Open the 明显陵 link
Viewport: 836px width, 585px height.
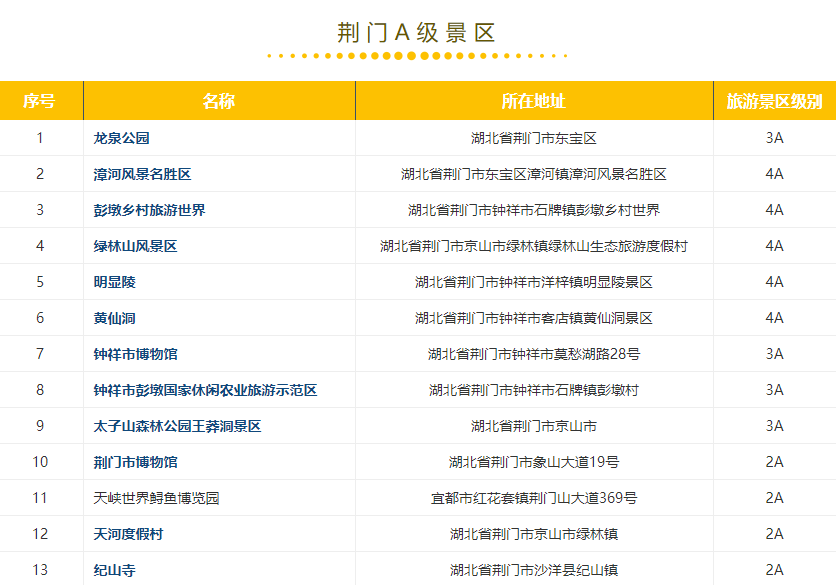[x=114, y=282]
